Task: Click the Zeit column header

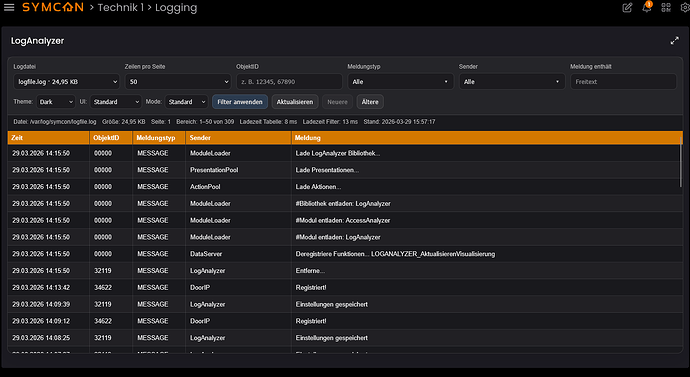Action: click(x=48, y=138)
